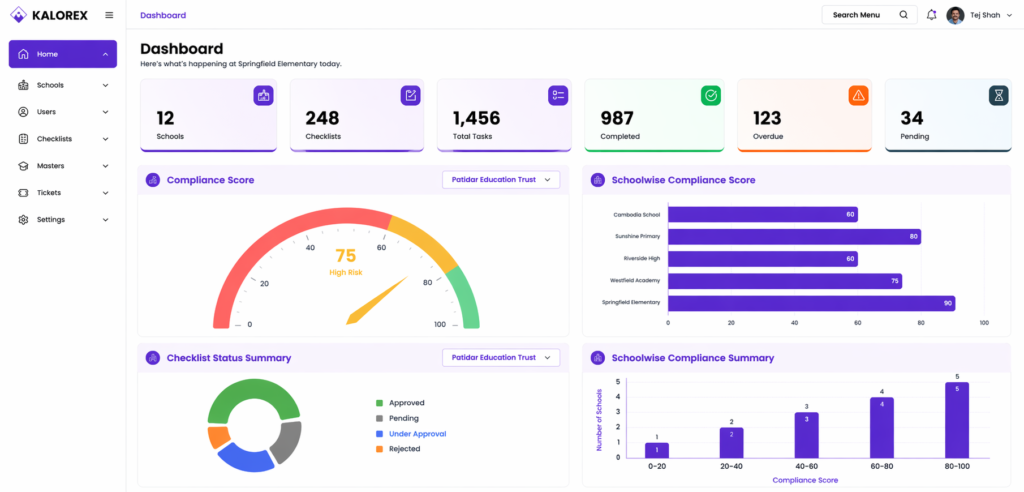Open the Tej Shah user menu arrow
Viewport: 1024px width, 492px height.
[1010, 15]
